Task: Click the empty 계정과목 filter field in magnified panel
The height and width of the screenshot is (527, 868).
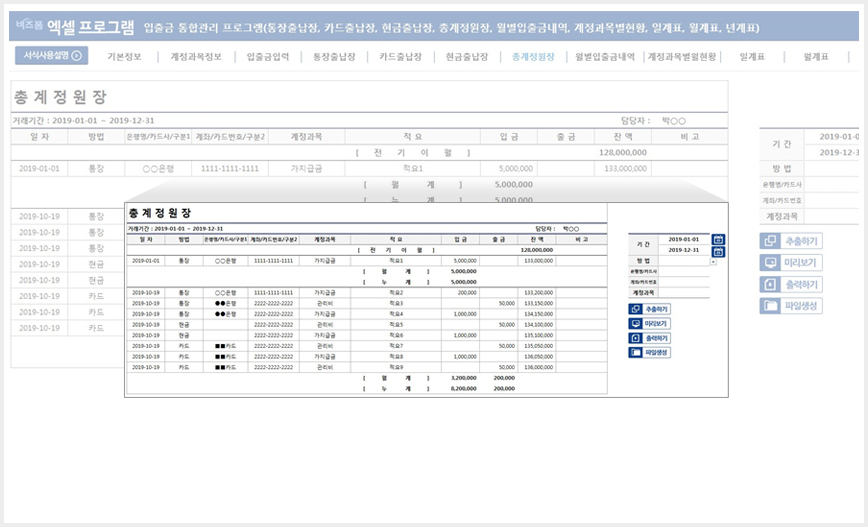Action: 684,292
